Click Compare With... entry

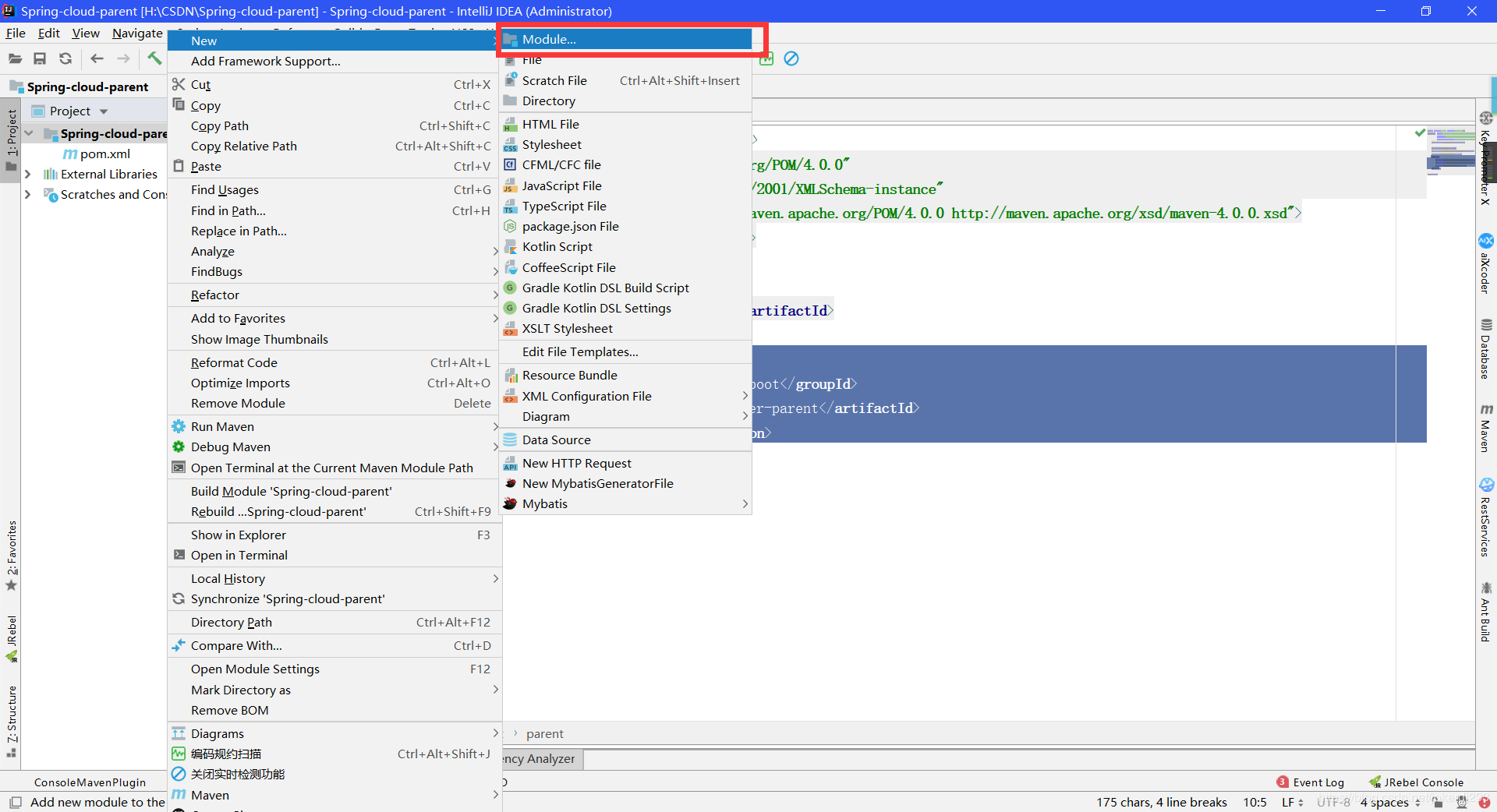tap(334, 645)
